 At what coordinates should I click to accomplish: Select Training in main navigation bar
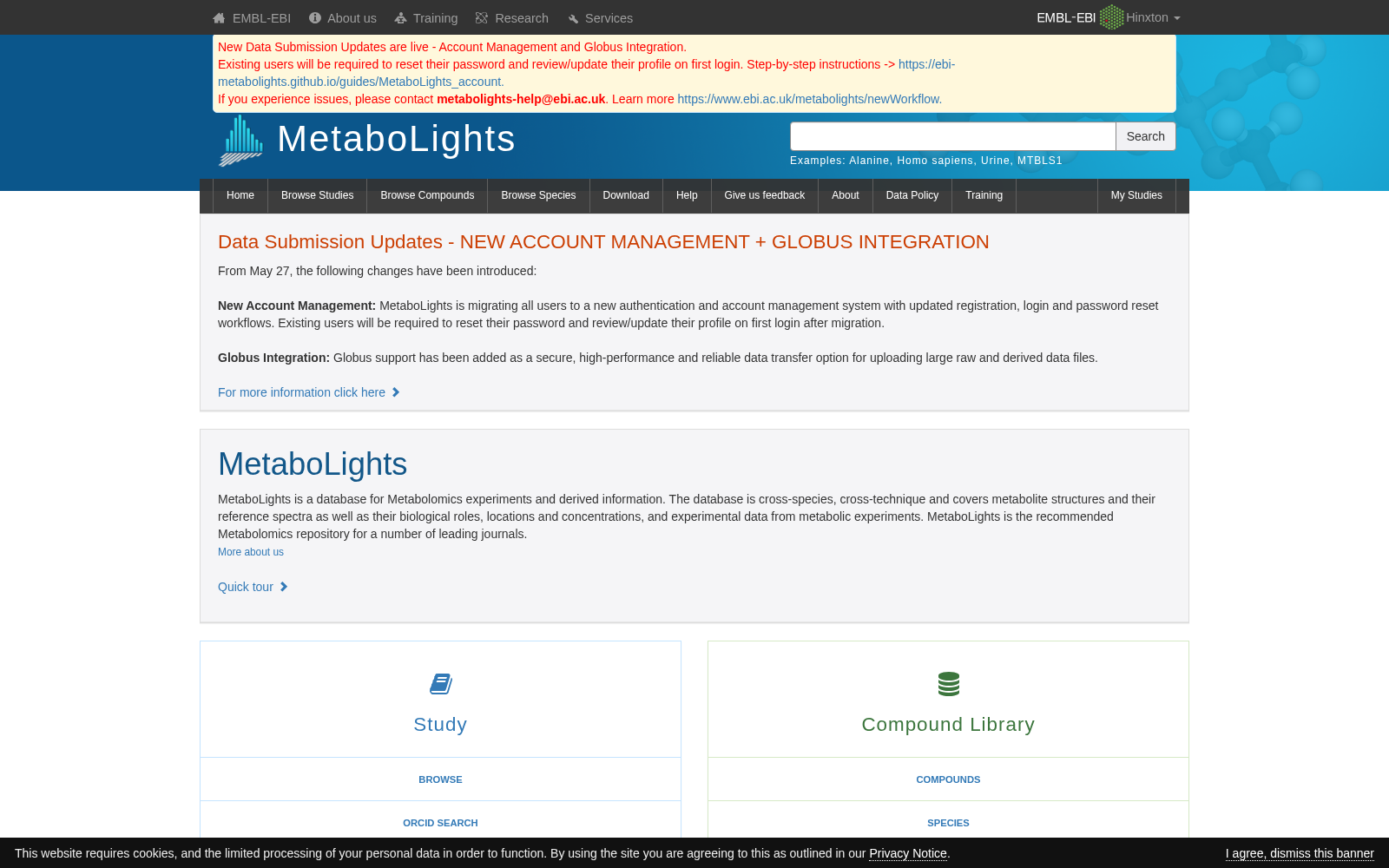pyautogui.click(x=984, y=195)
